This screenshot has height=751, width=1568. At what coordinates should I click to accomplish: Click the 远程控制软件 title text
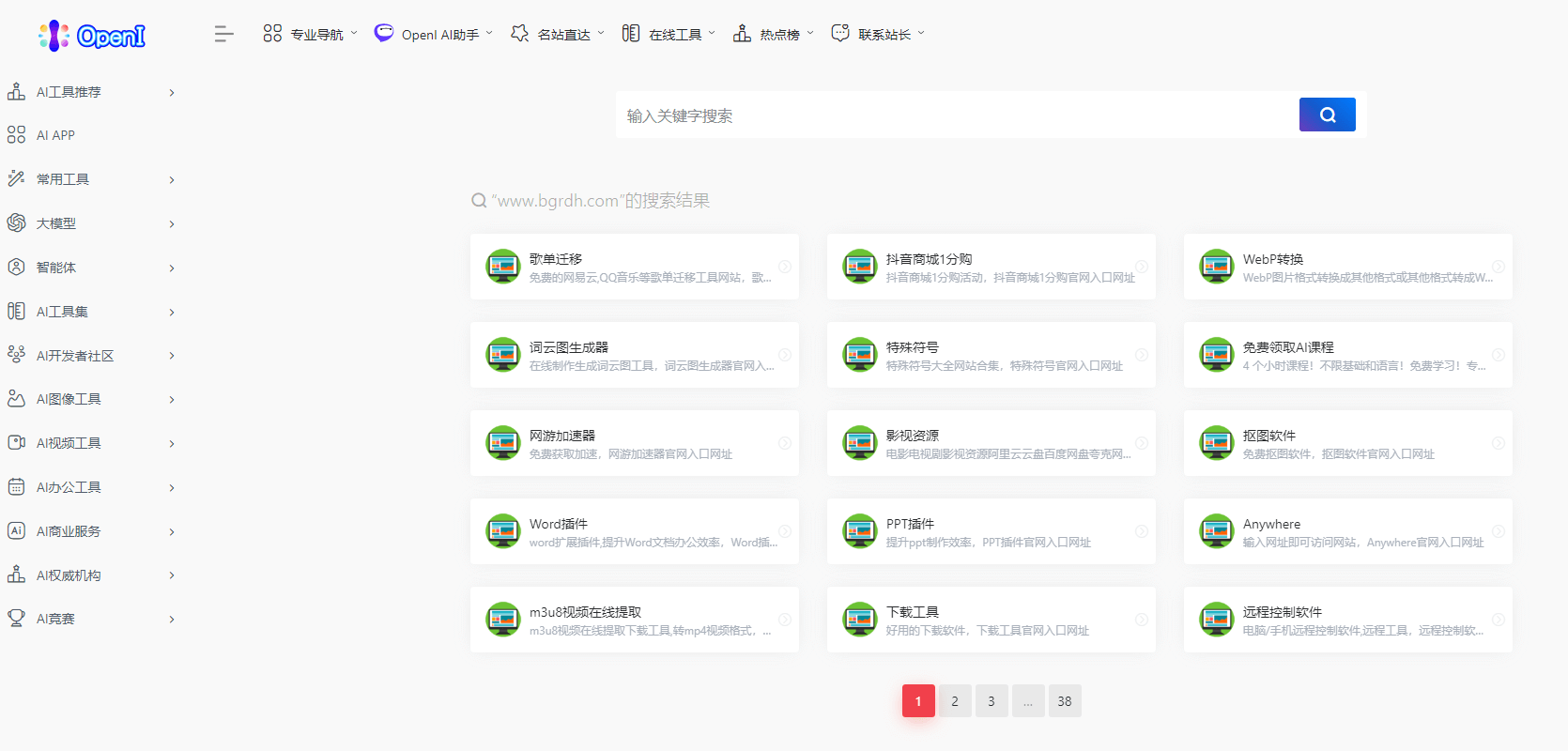coord(1283,612)
